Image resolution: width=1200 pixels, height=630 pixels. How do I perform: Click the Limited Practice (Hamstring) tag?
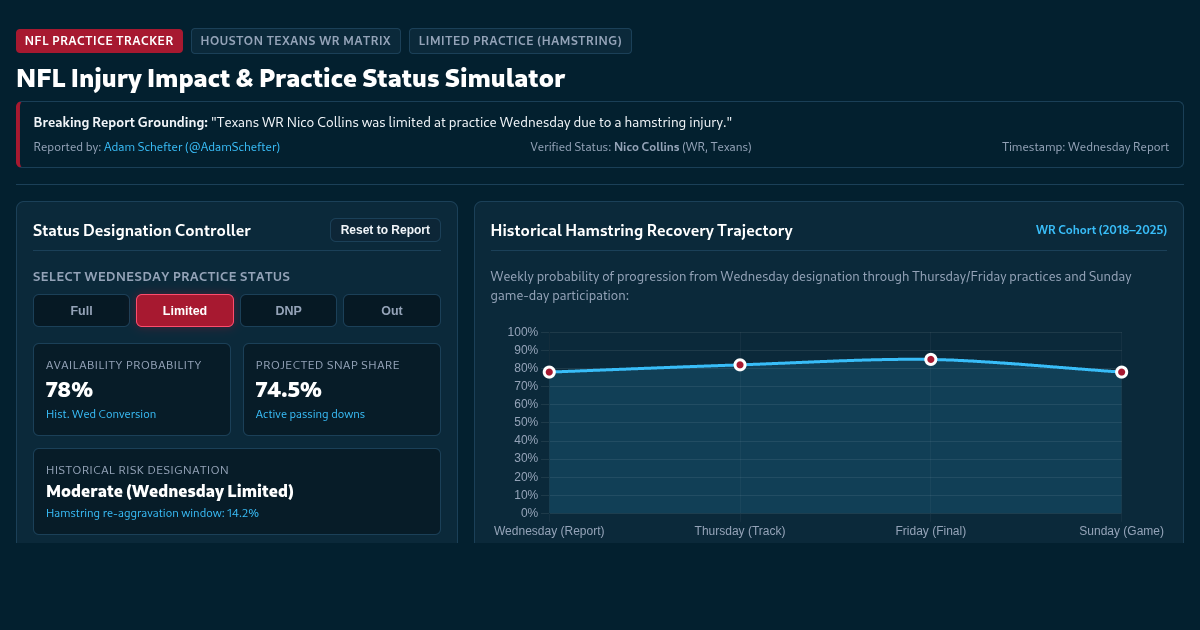pos(520,41)
